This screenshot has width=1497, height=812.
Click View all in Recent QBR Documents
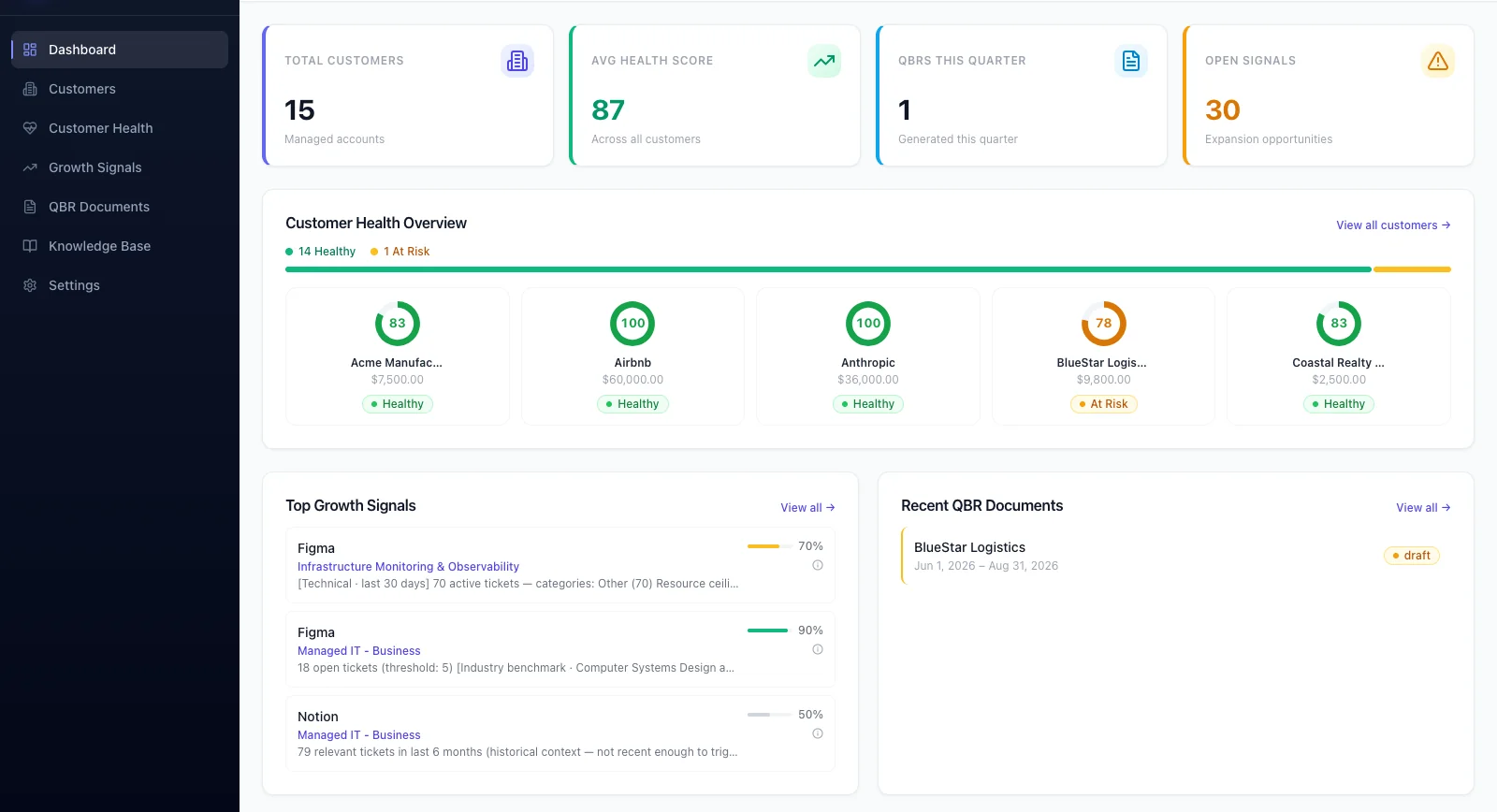(1423, 508)
